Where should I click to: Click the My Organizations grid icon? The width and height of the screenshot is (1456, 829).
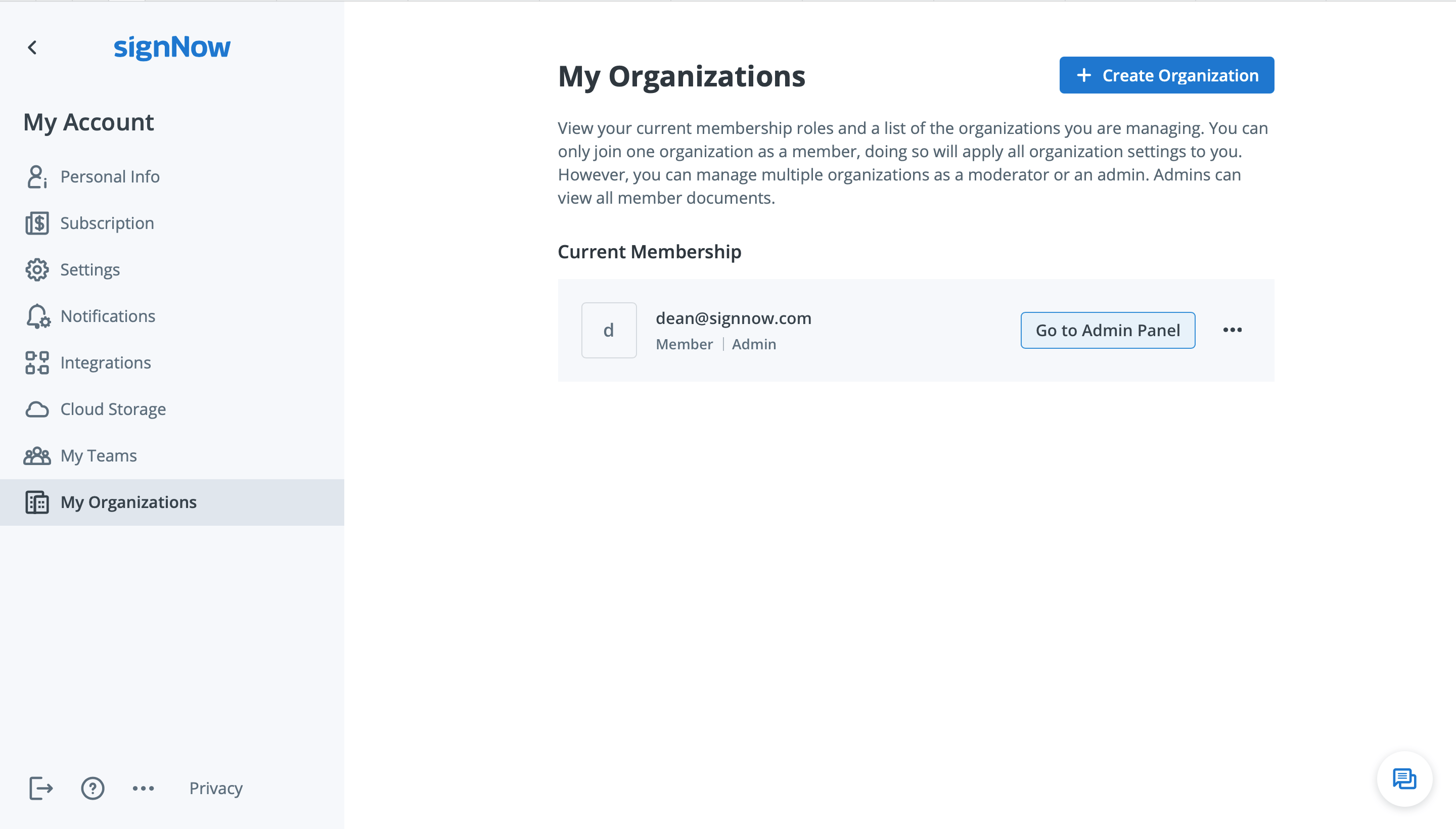click(x=37, y=501)
